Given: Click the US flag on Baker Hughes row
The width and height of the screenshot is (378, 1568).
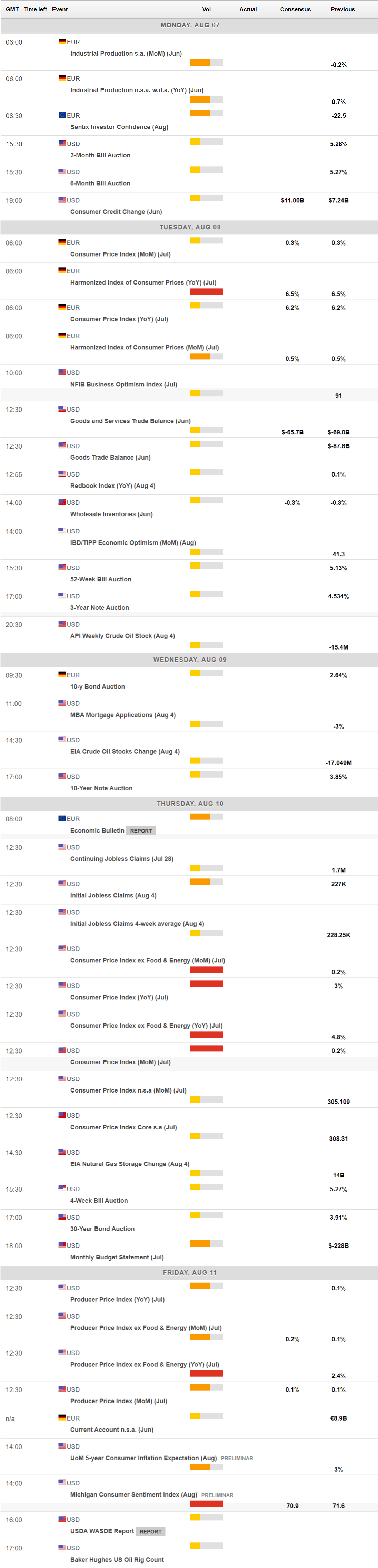Looking at the screenshot, I should coord(62,1547).
